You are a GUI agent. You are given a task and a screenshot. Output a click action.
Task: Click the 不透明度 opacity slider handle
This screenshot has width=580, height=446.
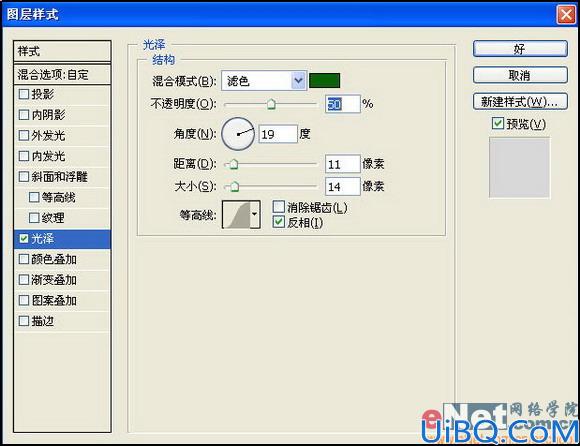271,104
